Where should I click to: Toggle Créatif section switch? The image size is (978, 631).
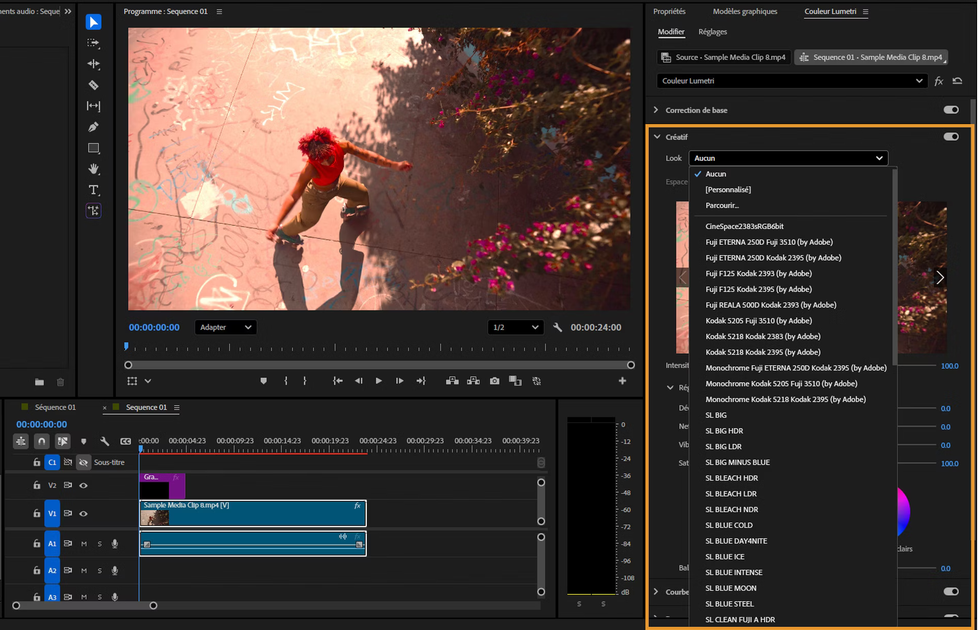tap(951, 137)
